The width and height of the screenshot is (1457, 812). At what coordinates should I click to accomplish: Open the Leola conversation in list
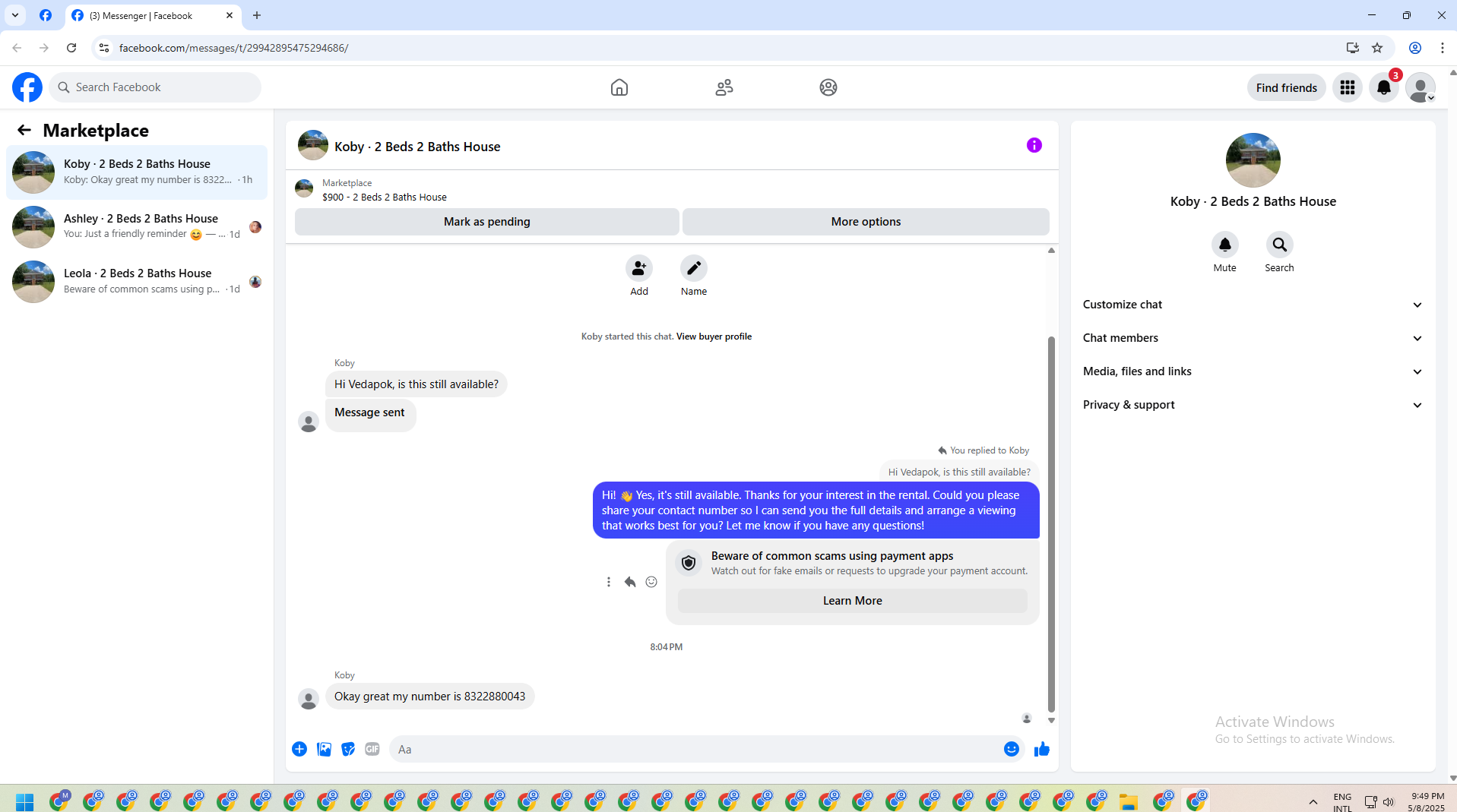tap(137, 282)
